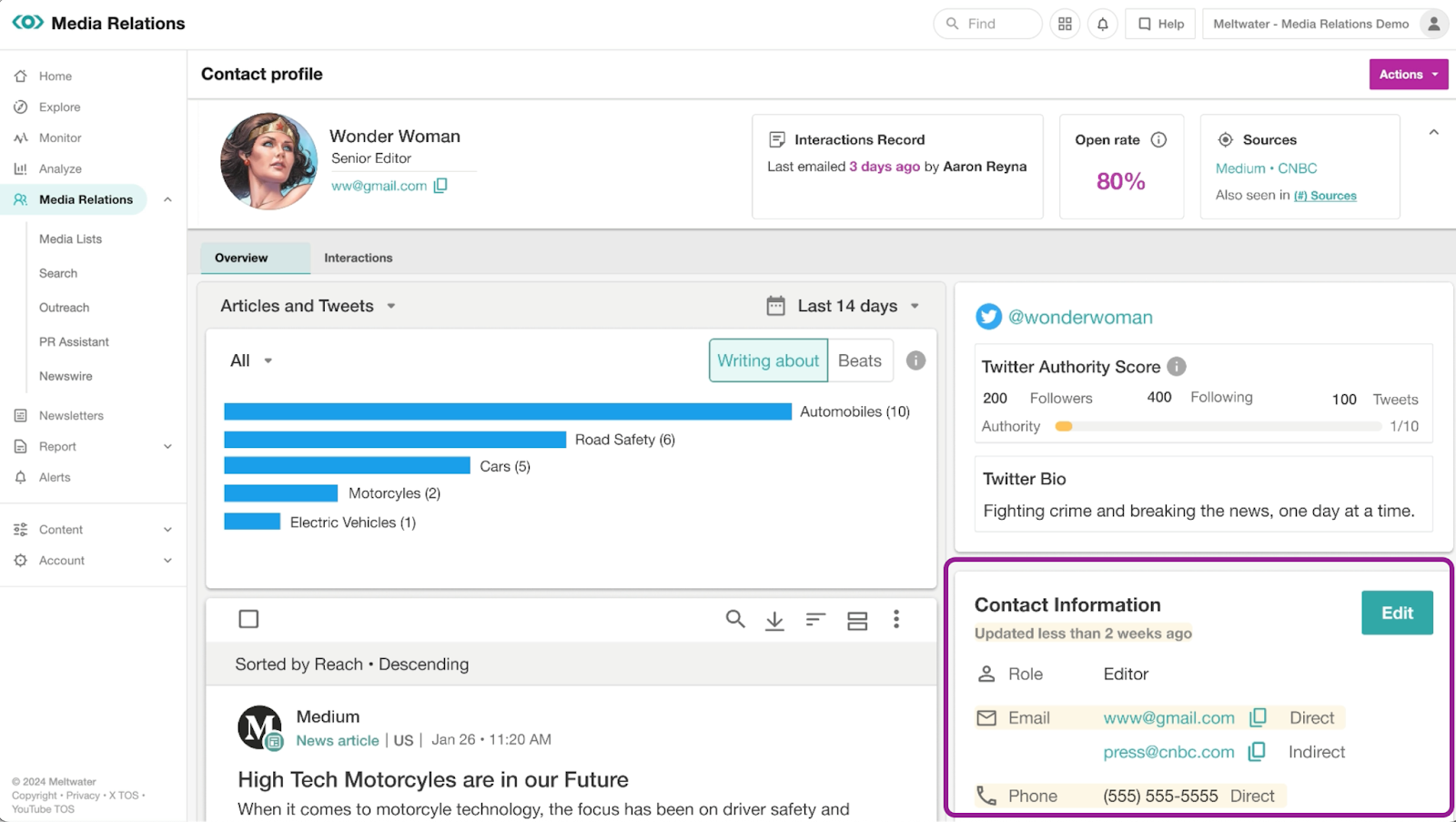Copy www@gmail.com in Contact Information
This screenshot has width=1456, height=822.
[x=1258, y=717]
